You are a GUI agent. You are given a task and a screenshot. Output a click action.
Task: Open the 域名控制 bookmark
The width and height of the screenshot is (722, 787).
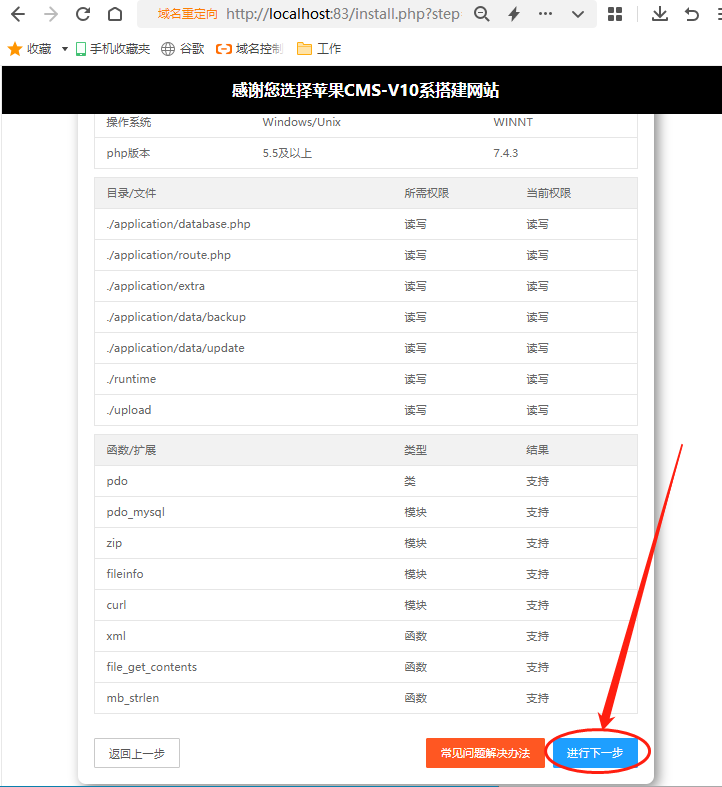coord(250,49)
